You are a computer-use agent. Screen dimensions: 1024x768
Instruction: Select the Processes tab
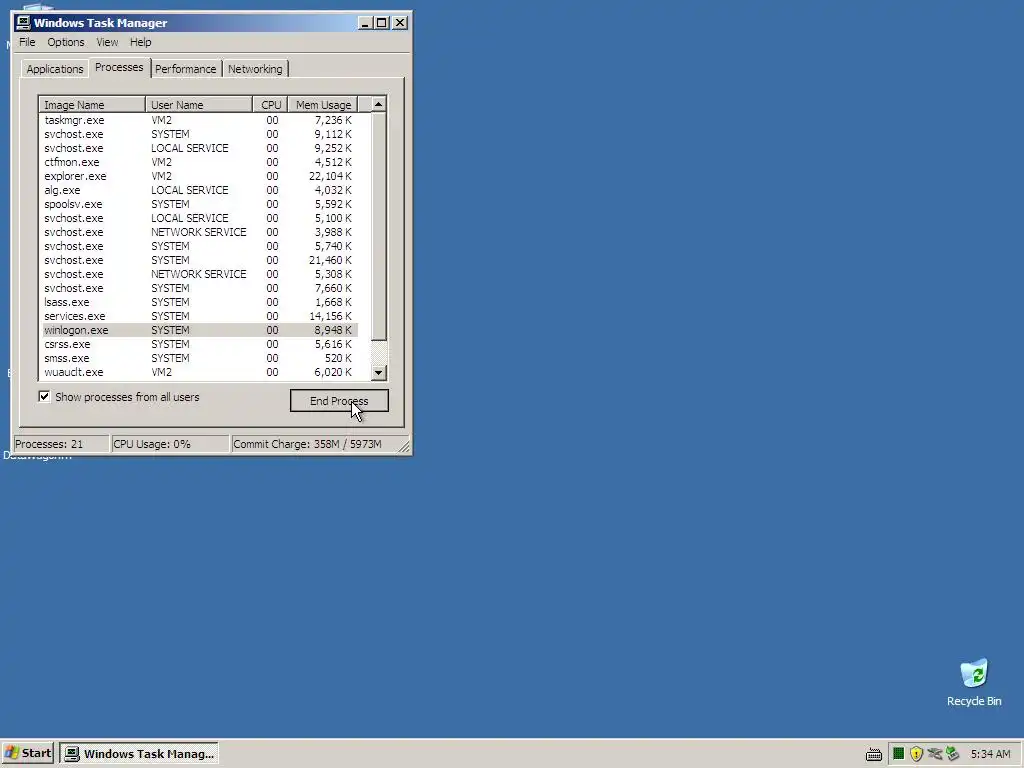[x=119, y=67]
